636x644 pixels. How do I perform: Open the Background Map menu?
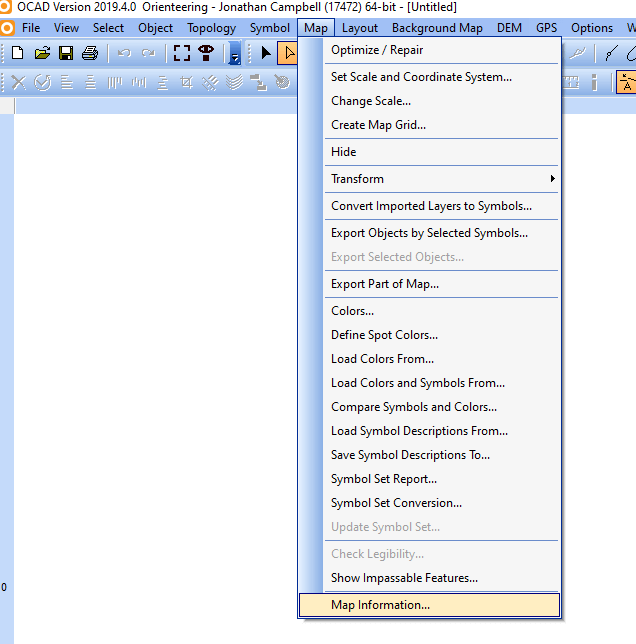[x=437, y=28]
